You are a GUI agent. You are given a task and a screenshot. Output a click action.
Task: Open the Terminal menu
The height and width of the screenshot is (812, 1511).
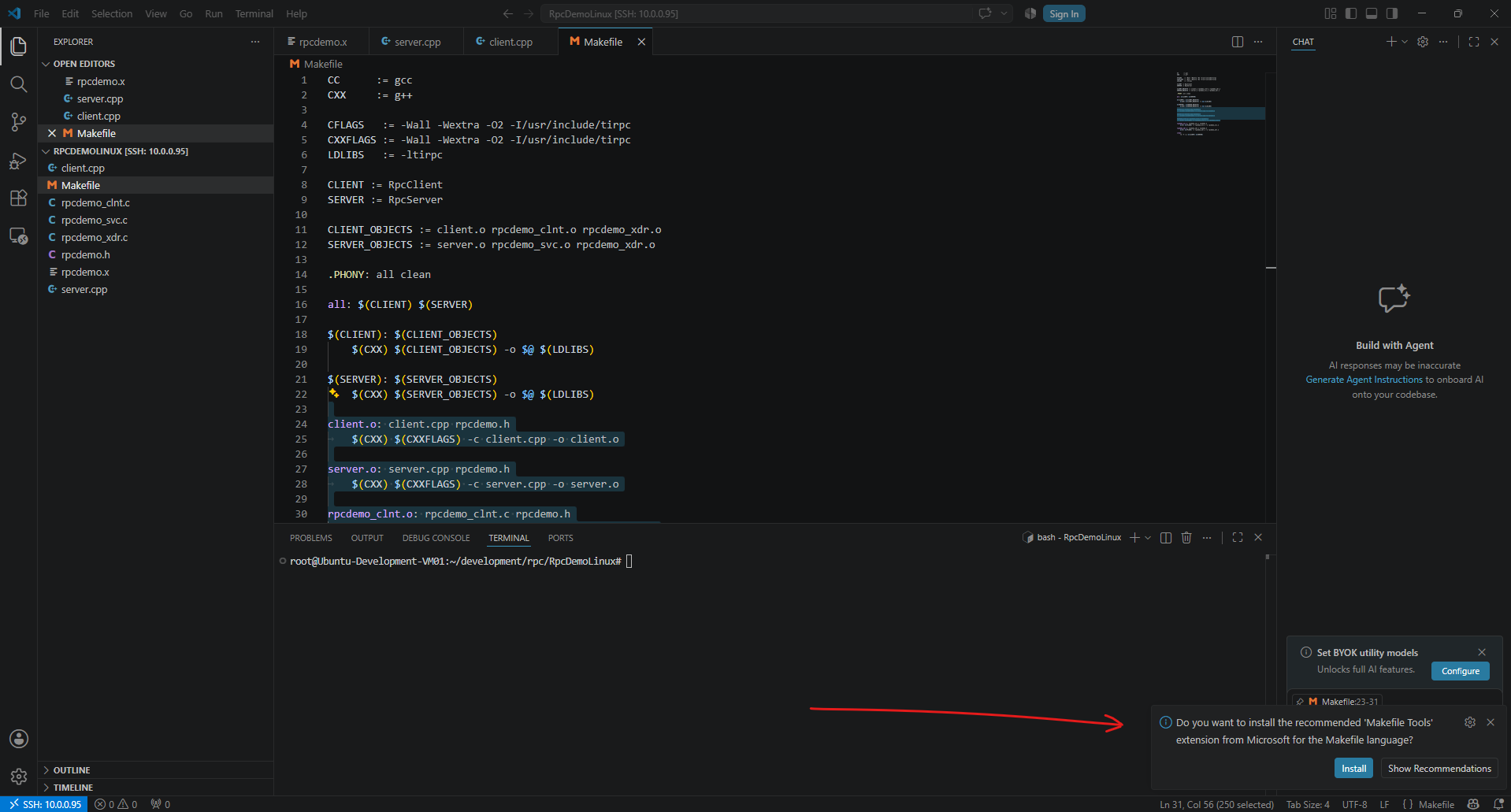pos(254,13)
